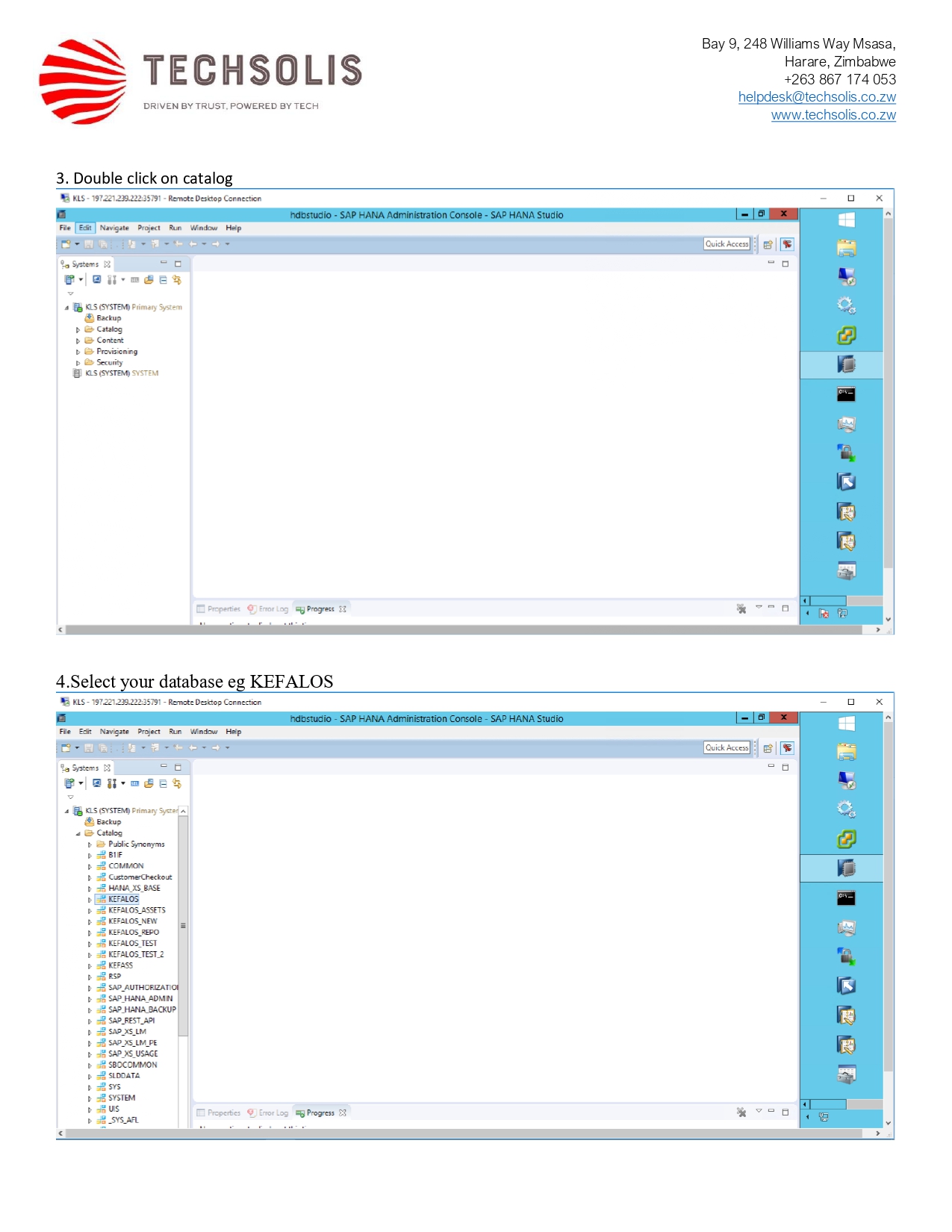
Task: Open File menu in step 4 screenshot
Action: click(65, 732)
